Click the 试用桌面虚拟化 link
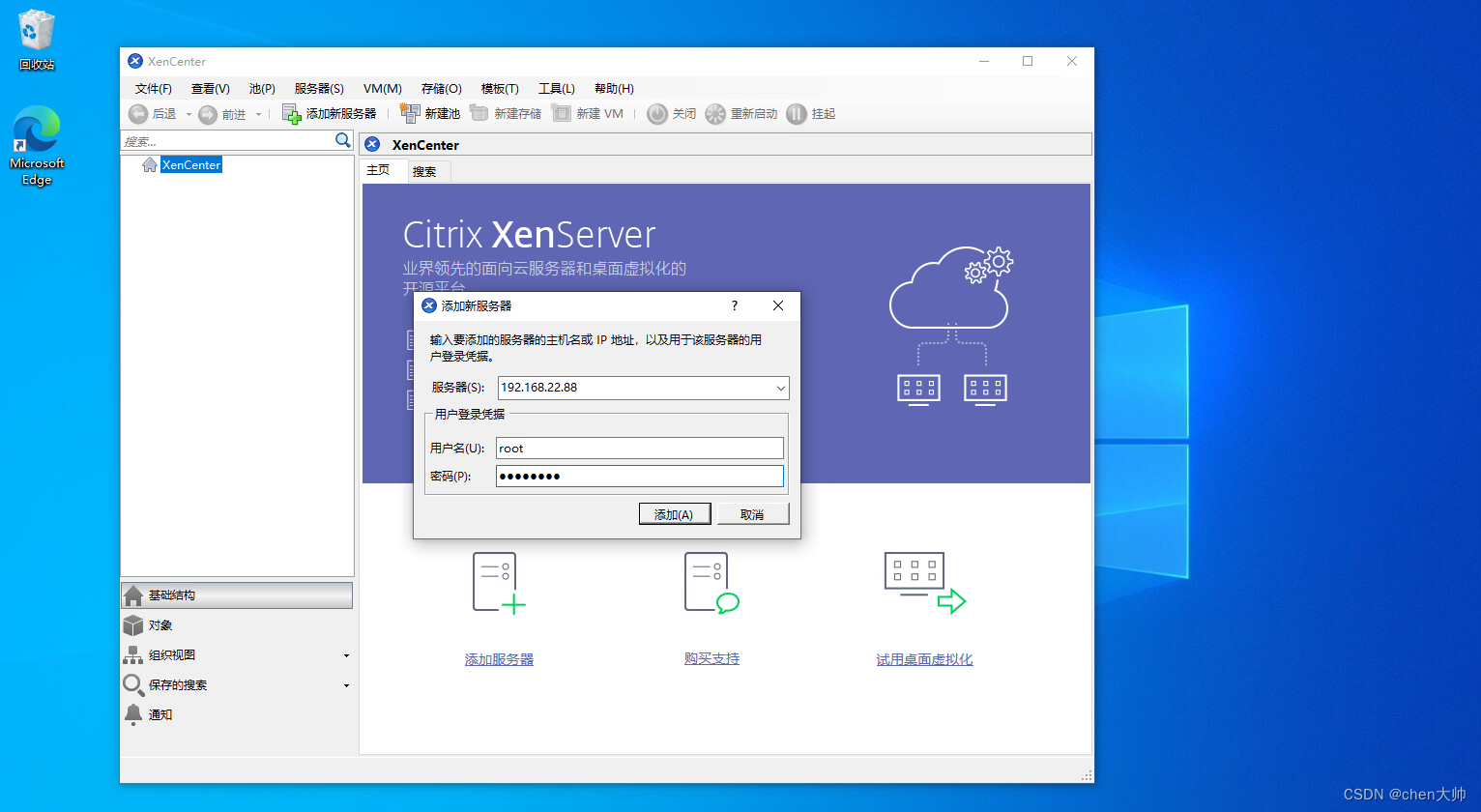This screenshot has height=812, width=1481. 924,659
